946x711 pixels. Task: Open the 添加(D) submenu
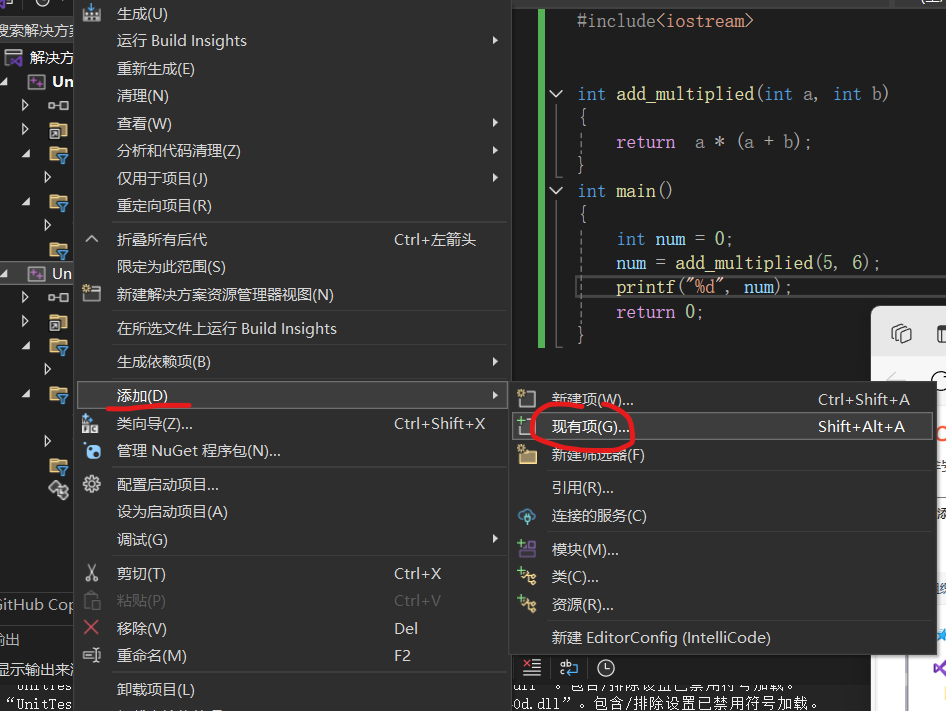(x=293, y=395)
